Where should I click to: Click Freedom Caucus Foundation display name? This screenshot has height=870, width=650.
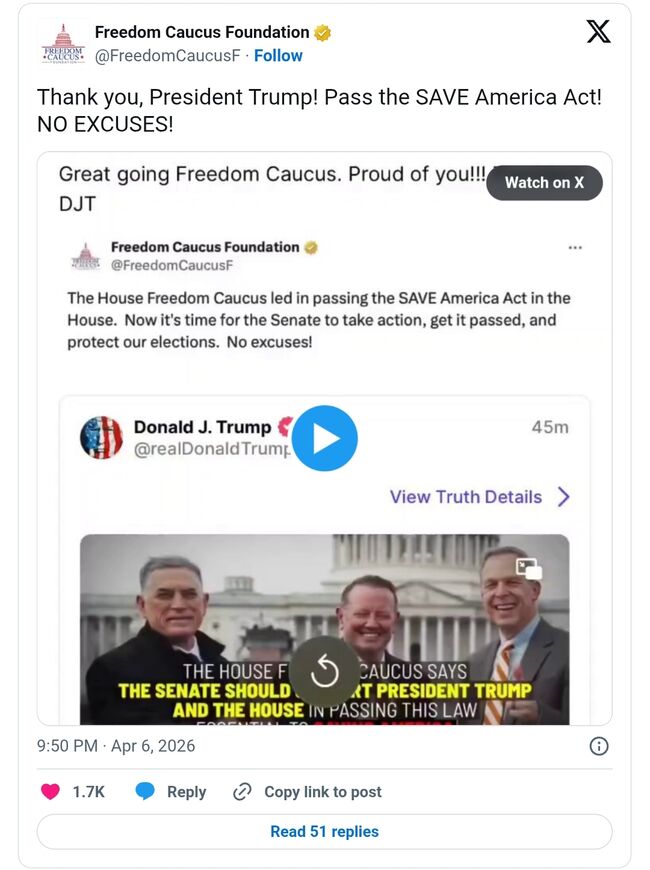(x=202, y=32)
